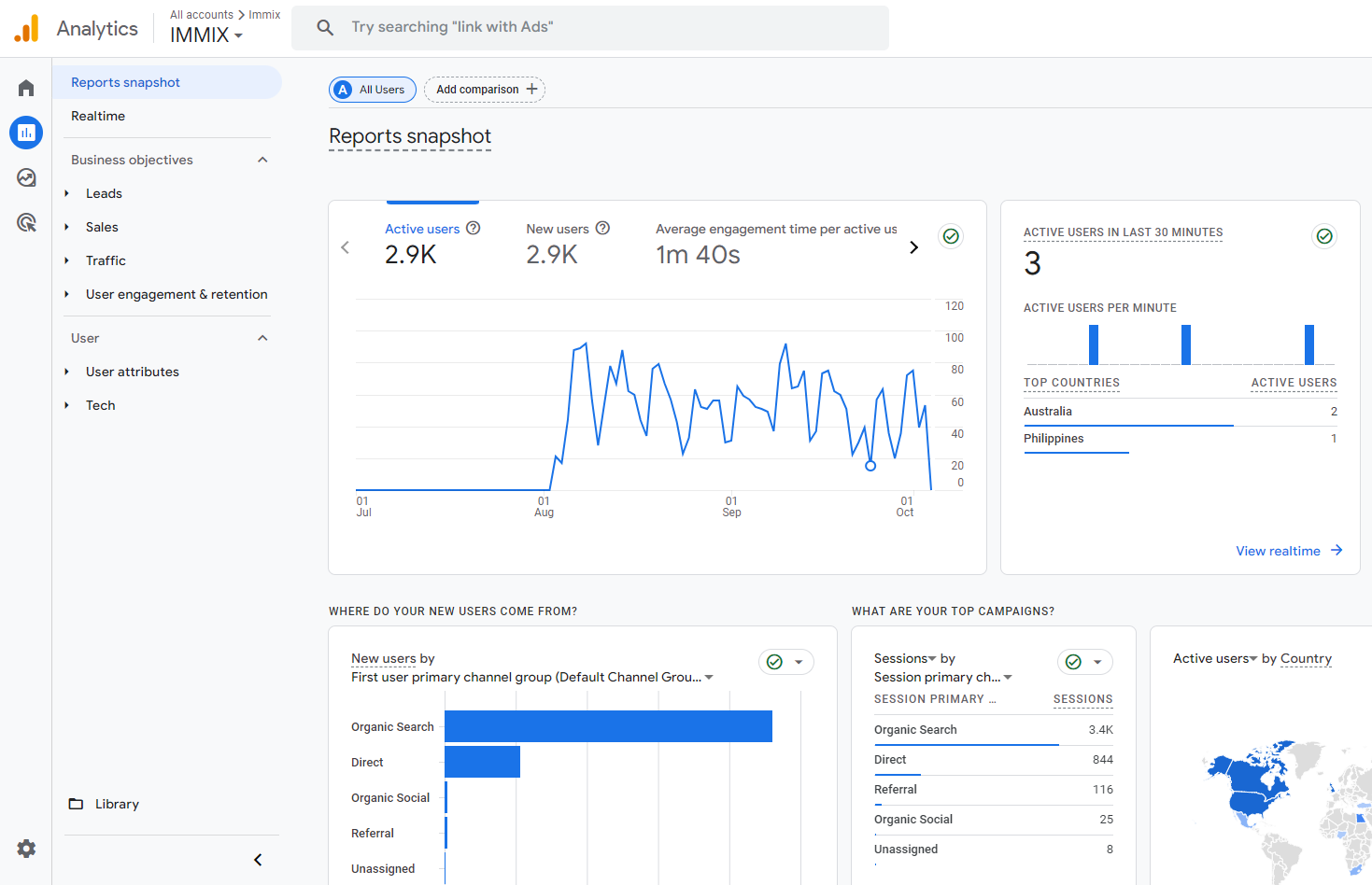Select the Explore icon in left rail
This screenshot has height=885, width=1372.
(x=26, y=177)
